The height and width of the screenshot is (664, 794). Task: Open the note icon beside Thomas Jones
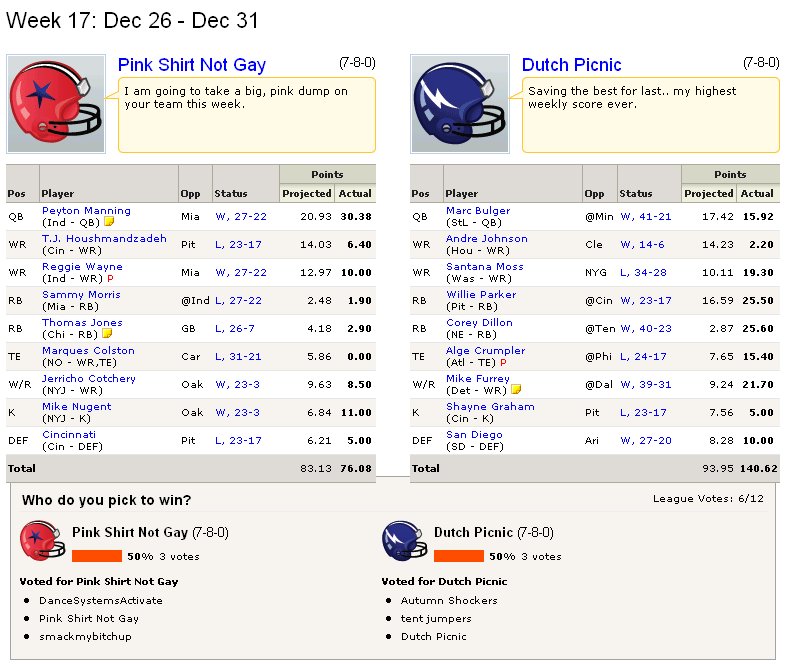coord(107,334)
